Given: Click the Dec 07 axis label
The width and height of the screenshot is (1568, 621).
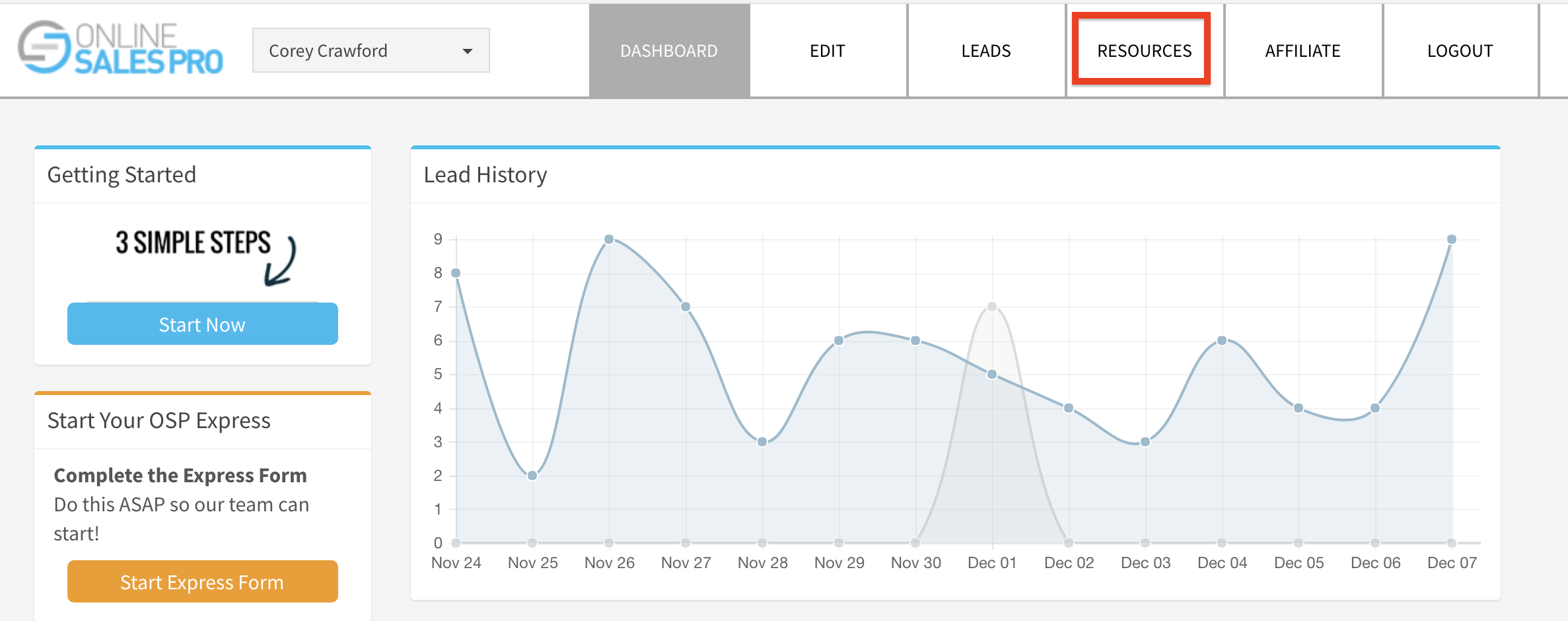Looking at the screenshot, I should click(x=1452, y=563).
